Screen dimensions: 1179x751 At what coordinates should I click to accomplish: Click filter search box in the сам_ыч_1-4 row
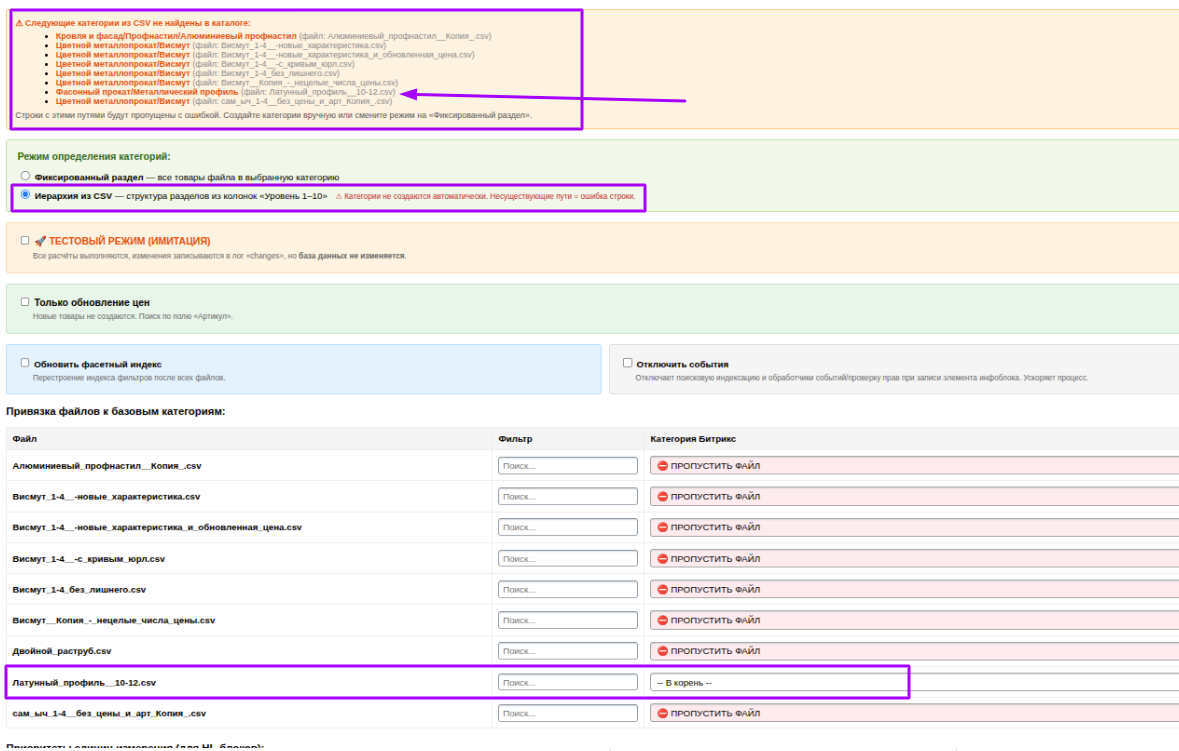click(567, 714)
